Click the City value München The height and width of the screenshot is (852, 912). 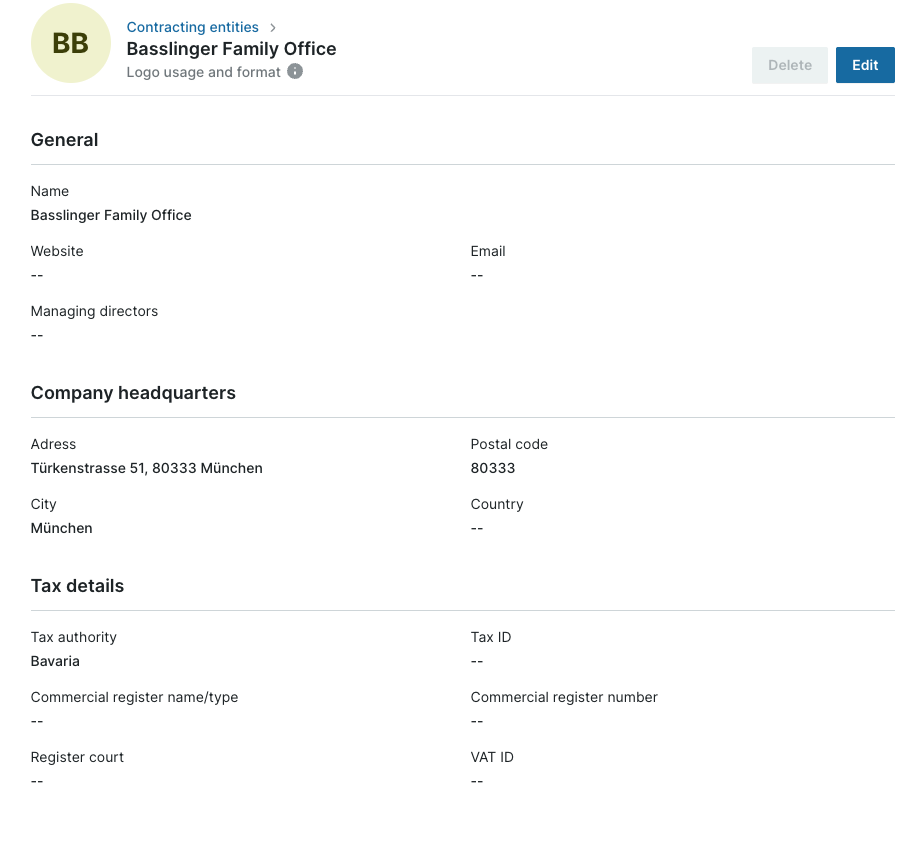pyautogui.click(x=61, y=528)
